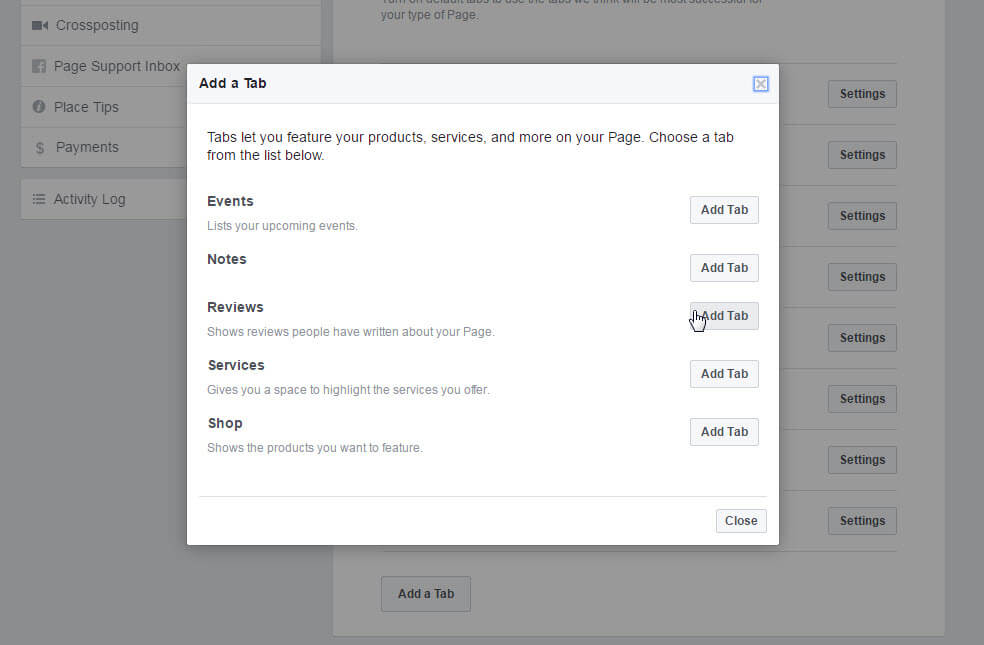Screen dimensions: 984x645
Task: Click the Add a Tab button behind the dialog
Action: coord(426,594)
